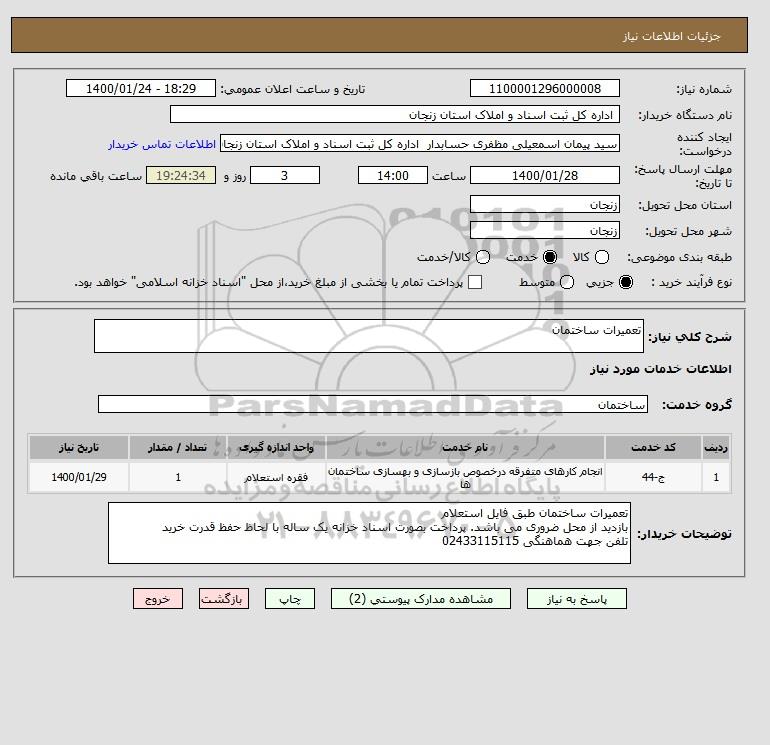Click the unit cell فقره استعلام
This screenshot has width=770, height=745.
[276, 477]
